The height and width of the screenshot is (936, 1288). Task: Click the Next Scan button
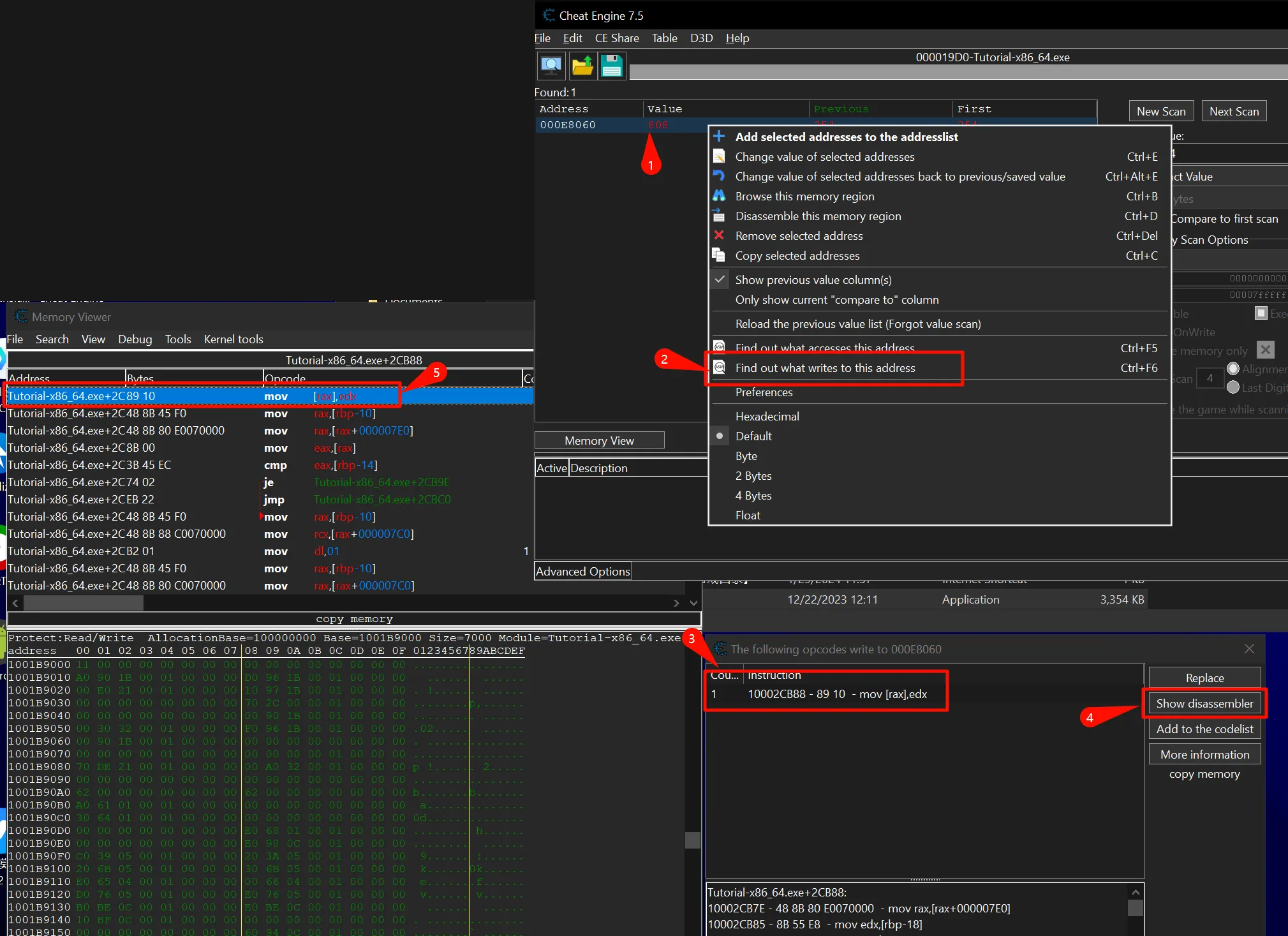coord(1234,111)
